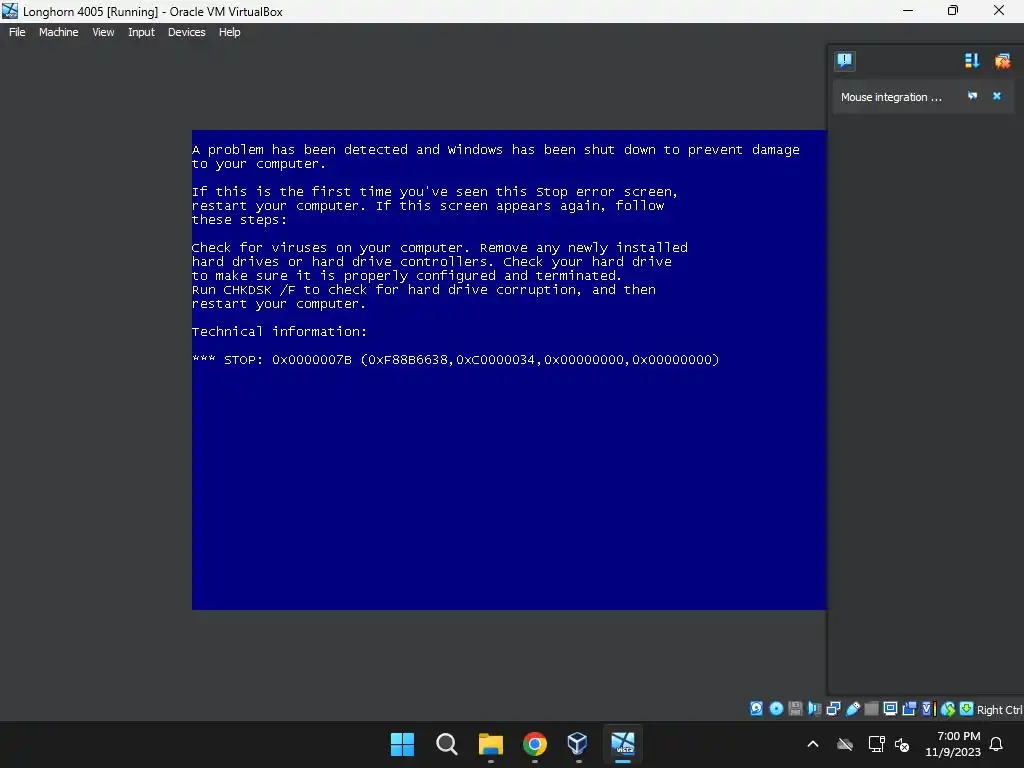Click the Right Ctrl host key label
The image size is (1024, 768).
tap(1000, 710)
